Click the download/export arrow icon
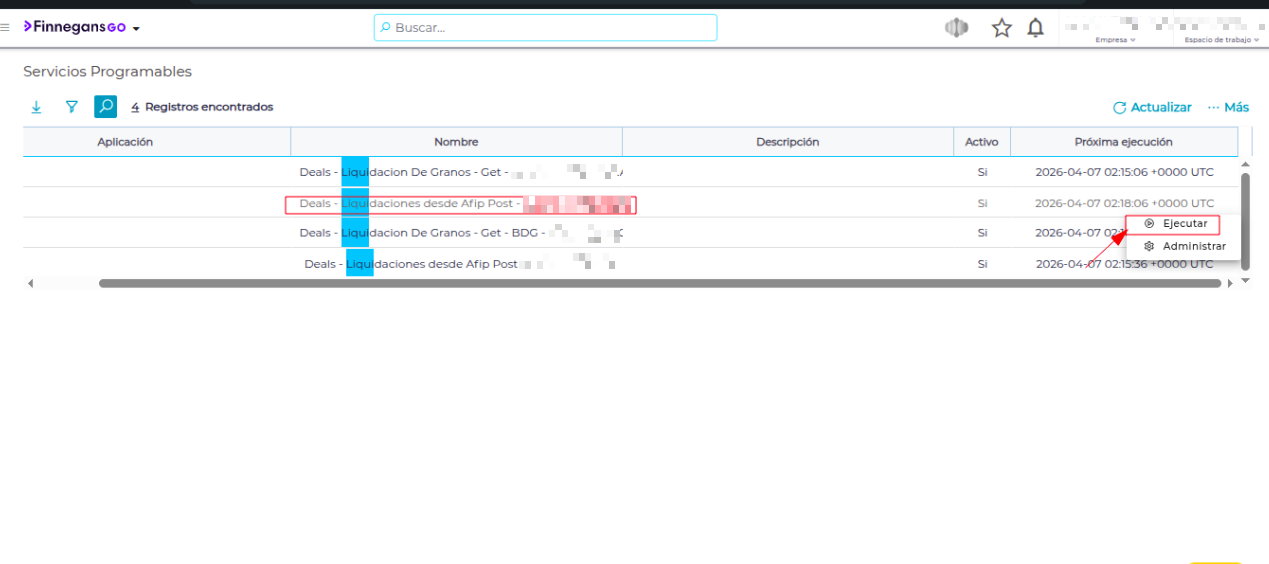This screenshot has height=564, width=1269. point(37,107)
